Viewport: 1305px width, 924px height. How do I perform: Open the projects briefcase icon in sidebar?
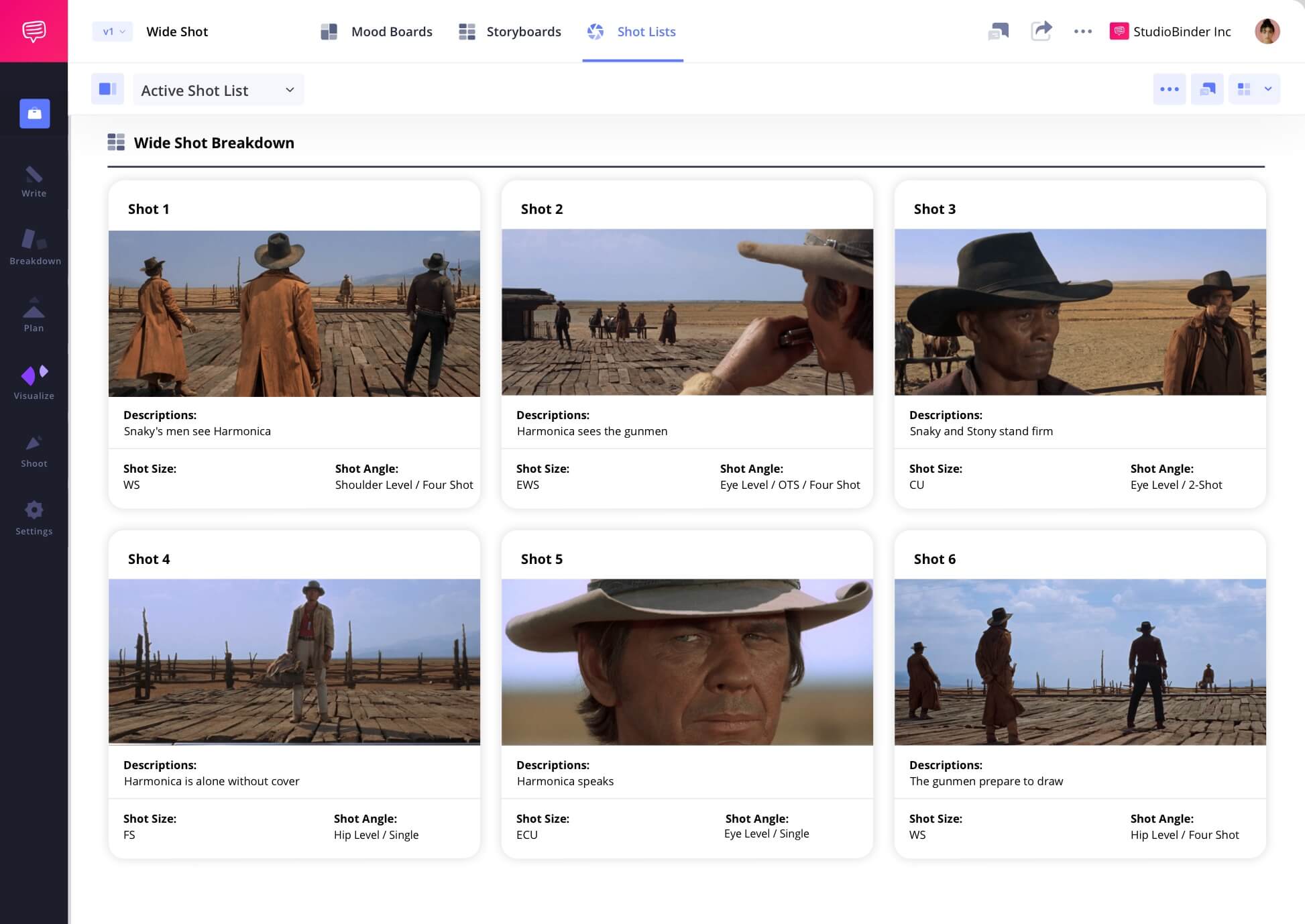[35, 113]
